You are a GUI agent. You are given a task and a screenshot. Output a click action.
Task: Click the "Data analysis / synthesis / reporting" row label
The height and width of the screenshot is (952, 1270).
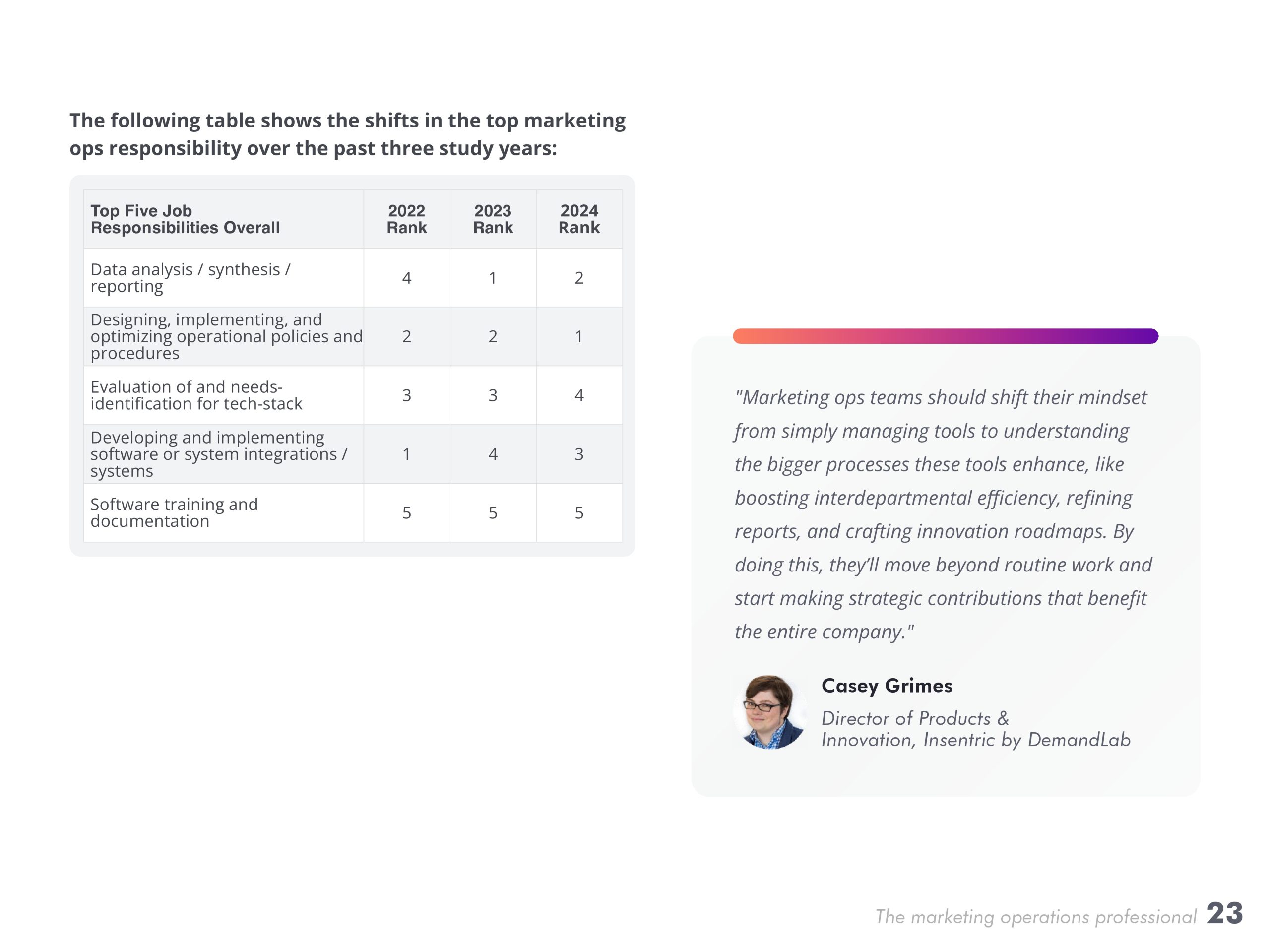[190, 278]
